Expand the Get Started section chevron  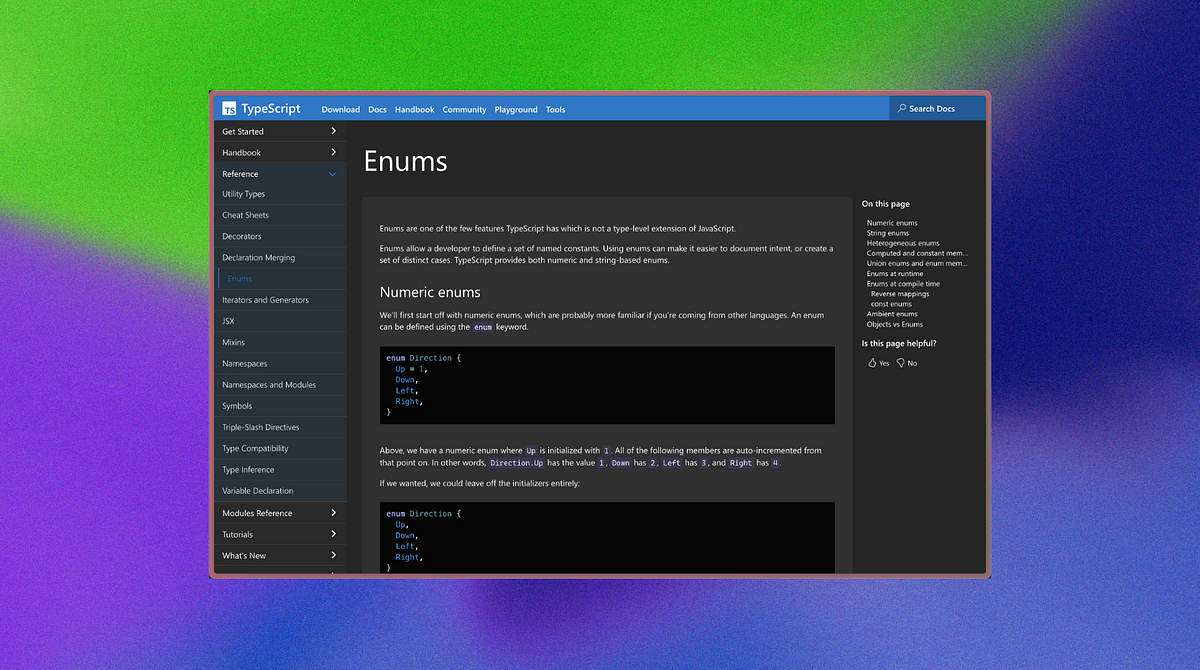[x=333, y=131]
